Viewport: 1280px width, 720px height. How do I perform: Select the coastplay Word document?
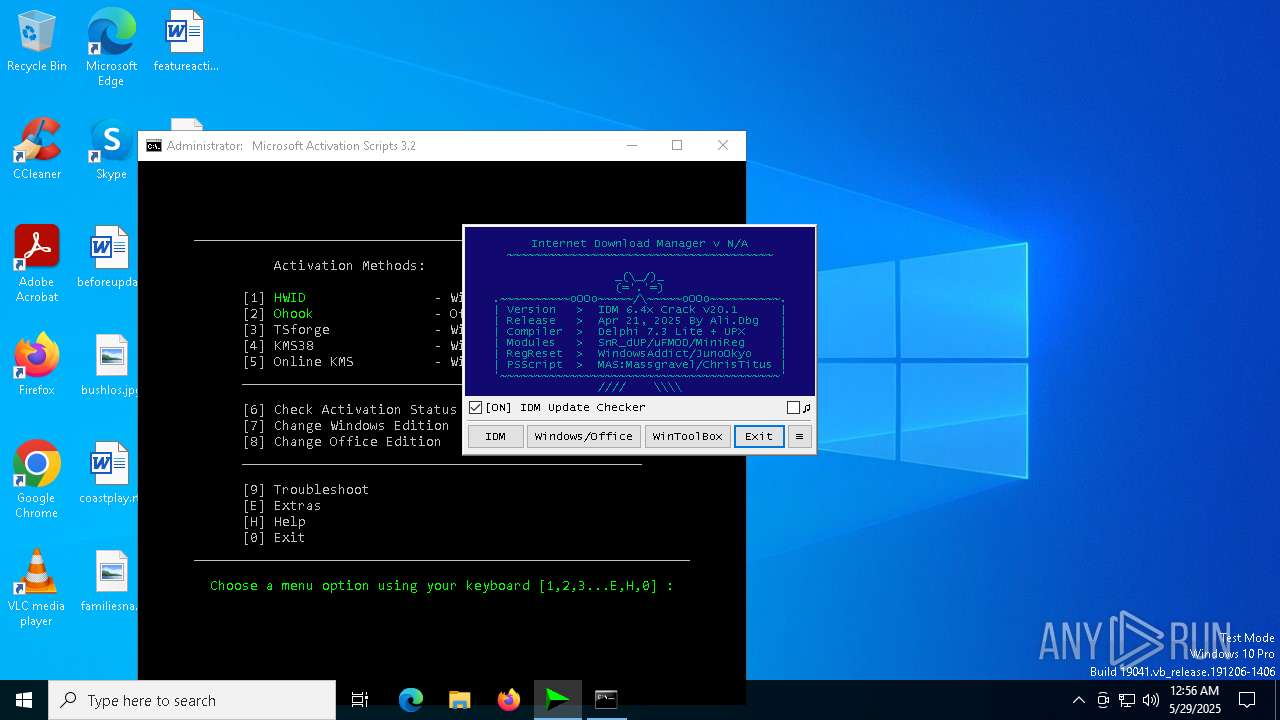[111, 472]
